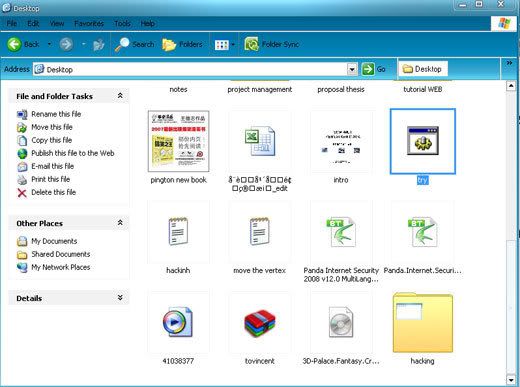Select the try program icon

click(x=423, y=141)
